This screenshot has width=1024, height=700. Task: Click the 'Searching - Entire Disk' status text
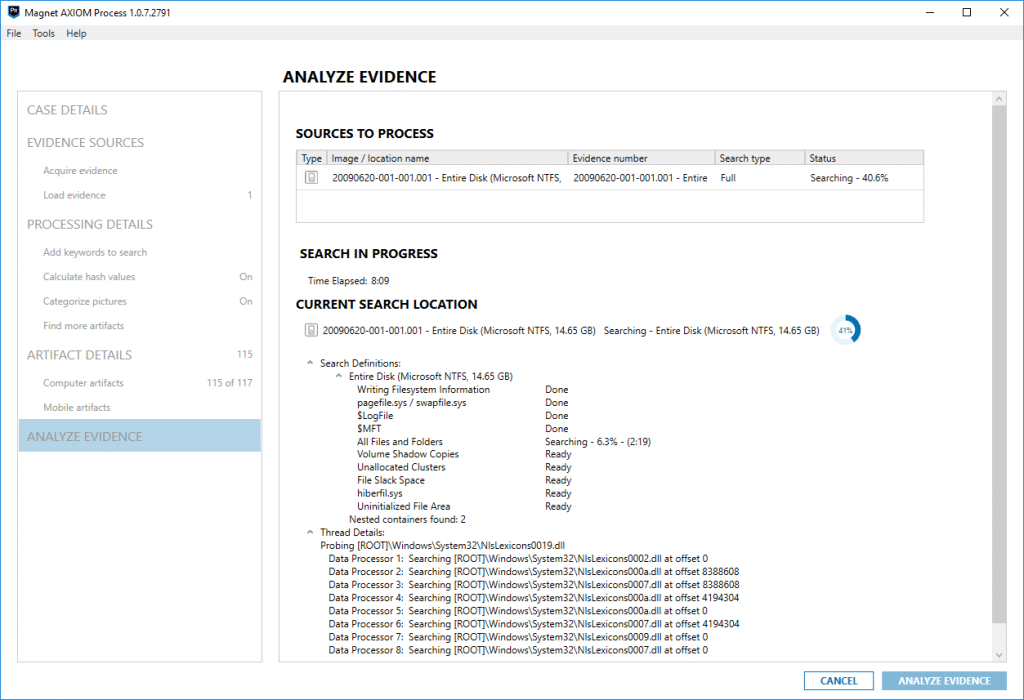711,330
